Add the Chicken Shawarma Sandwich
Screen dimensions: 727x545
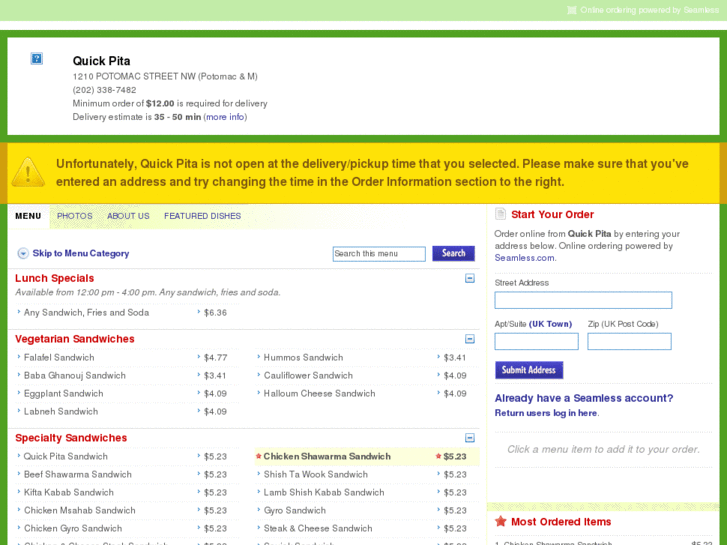[x=327, y=456]
